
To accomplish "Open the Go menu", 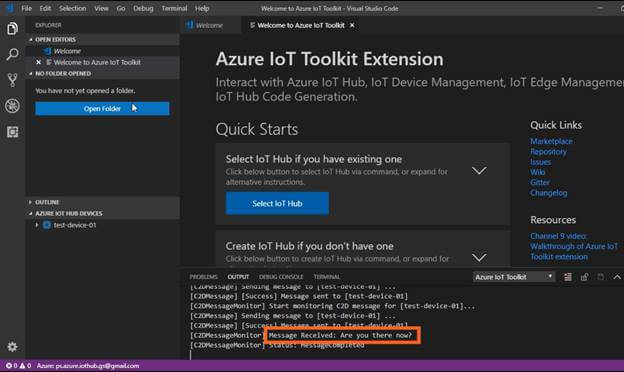I will coord(121,8).
